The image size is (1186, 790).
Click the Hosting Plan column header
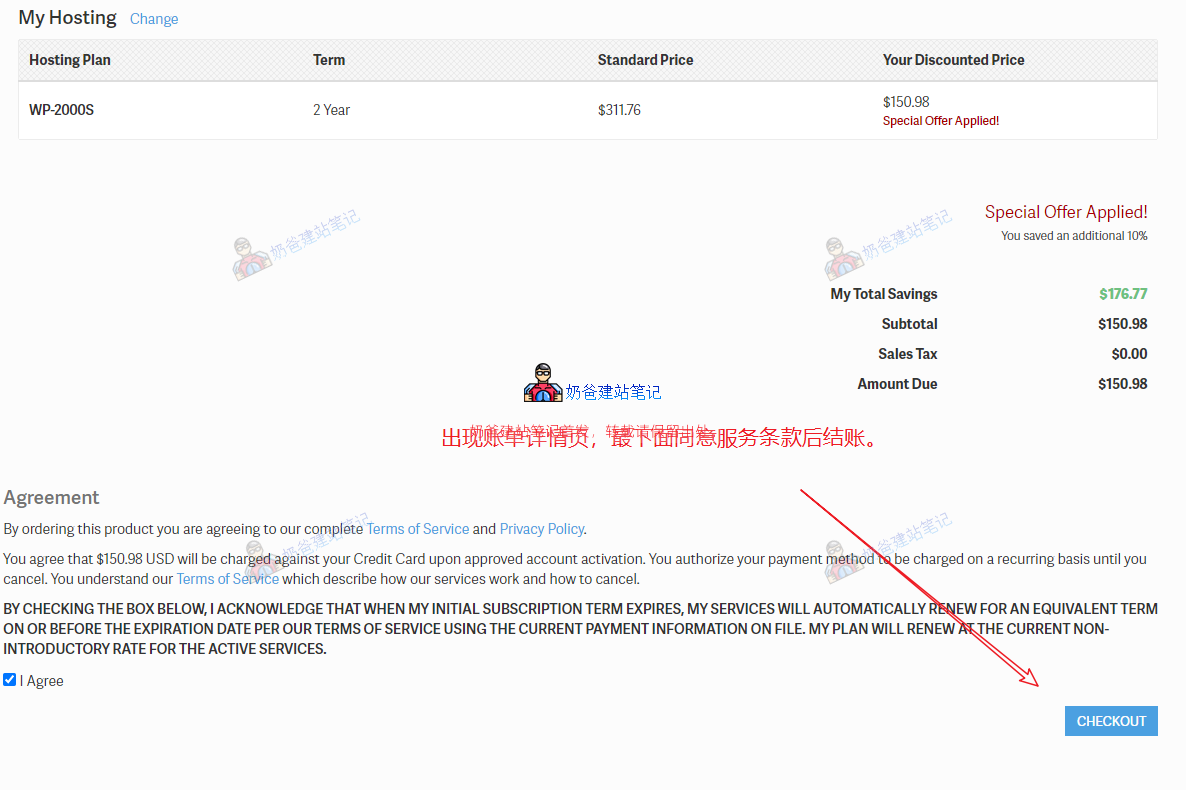pyautogui.click(x=70, y=60)
